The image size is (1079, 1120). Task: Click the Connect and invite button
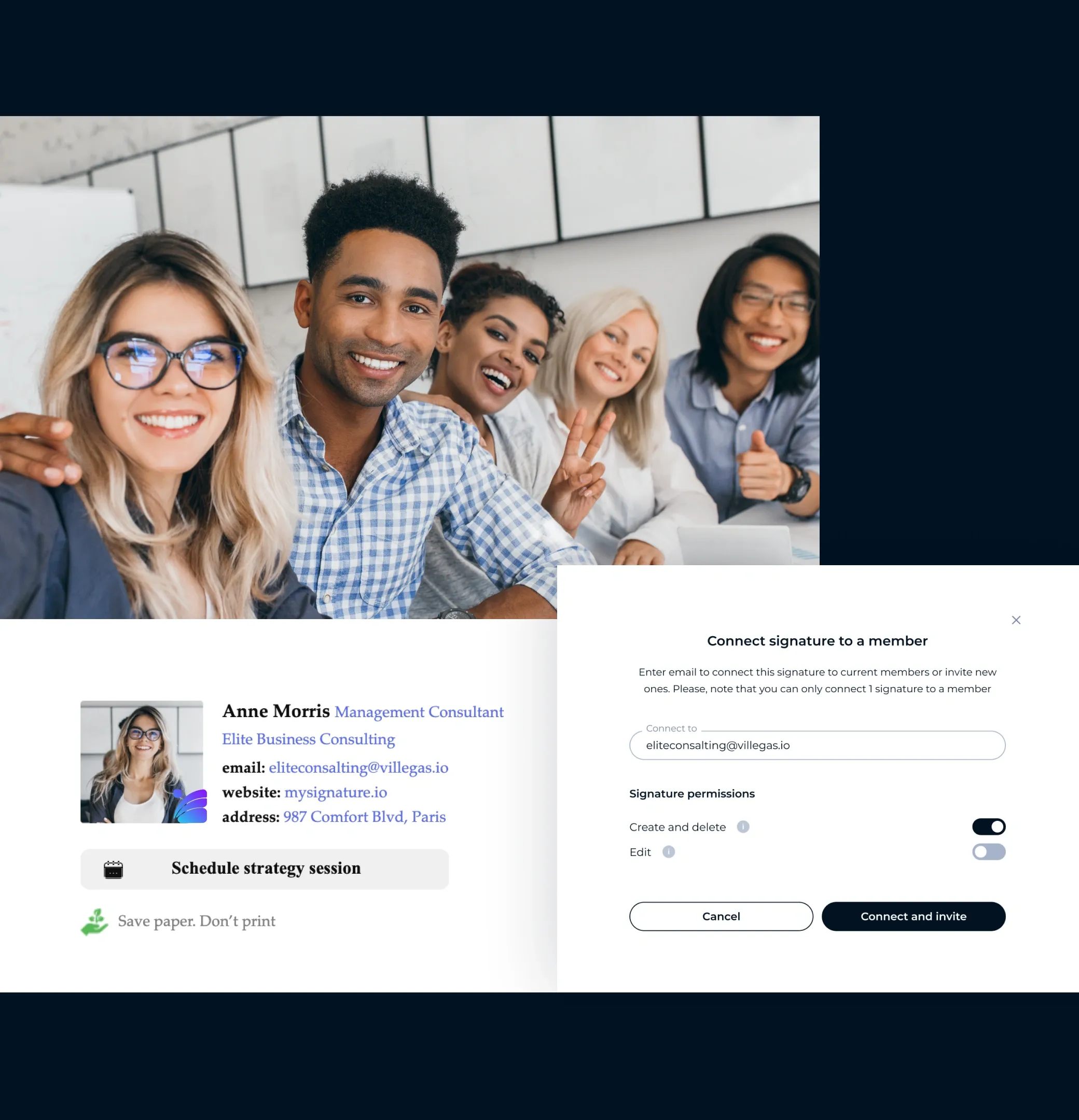913,916
